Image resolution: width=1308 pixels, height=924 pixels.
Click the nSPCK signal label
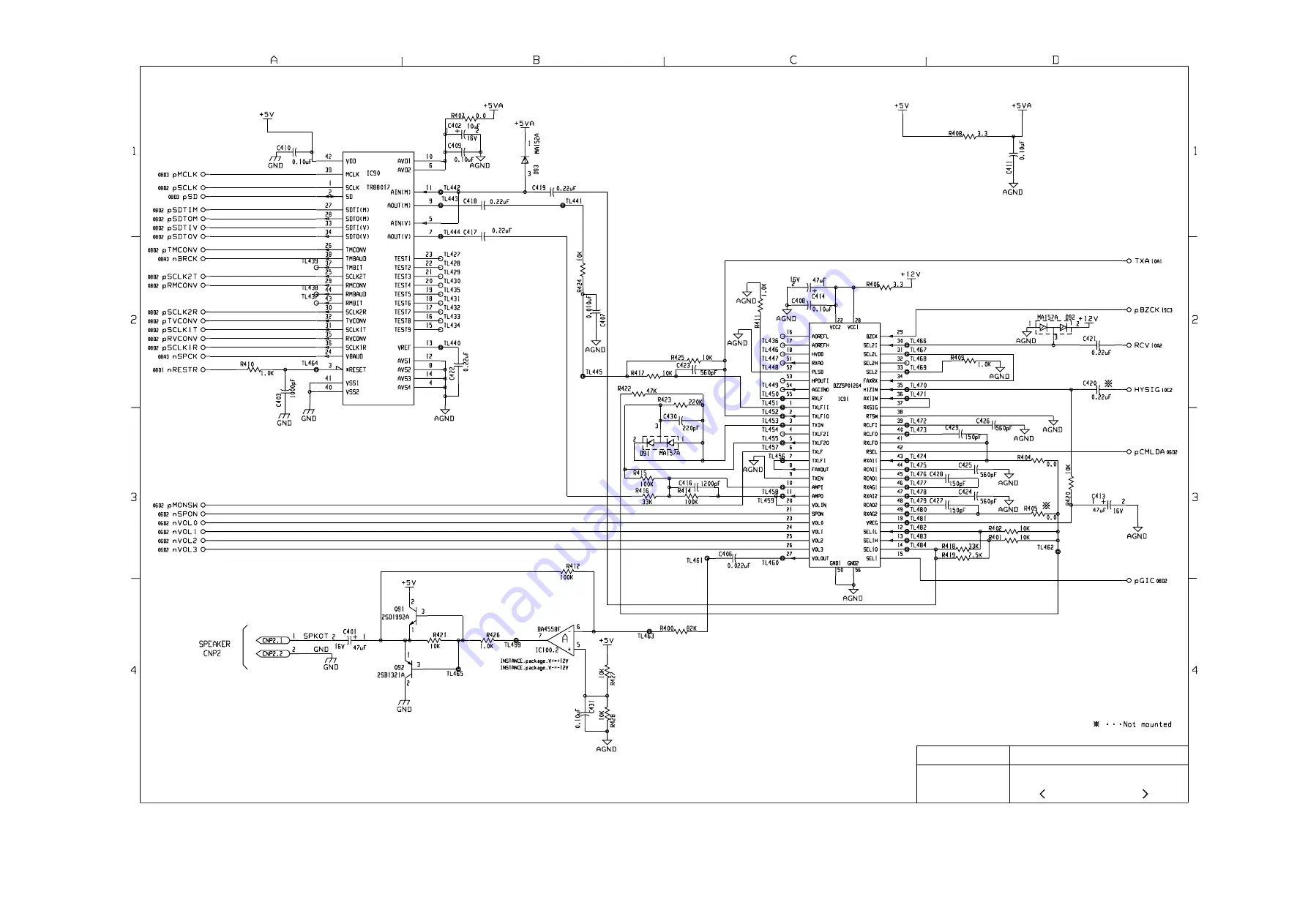click(x=185, y=356)
